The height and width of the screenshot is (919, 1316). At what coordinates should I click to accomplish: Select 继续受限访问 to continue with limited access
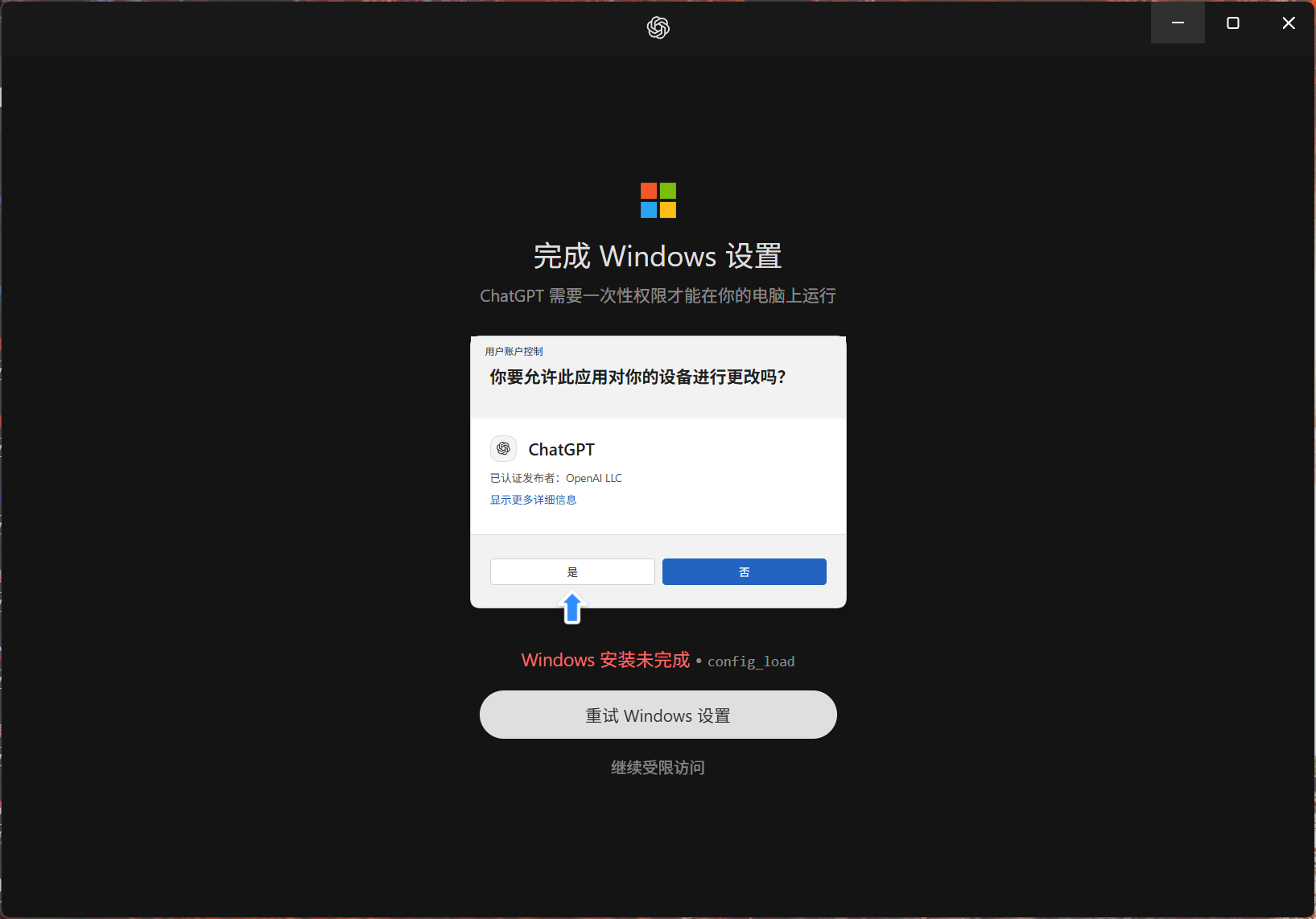[658, 768]
